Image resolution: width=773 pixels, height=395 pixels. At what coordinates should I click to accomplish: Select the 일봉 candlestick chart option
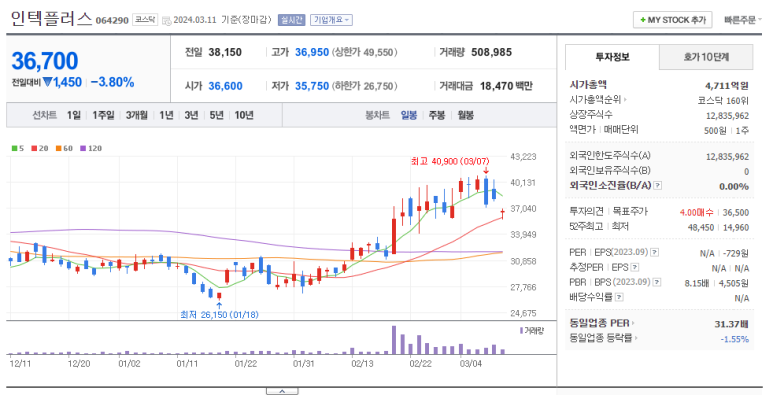(409, 115)
